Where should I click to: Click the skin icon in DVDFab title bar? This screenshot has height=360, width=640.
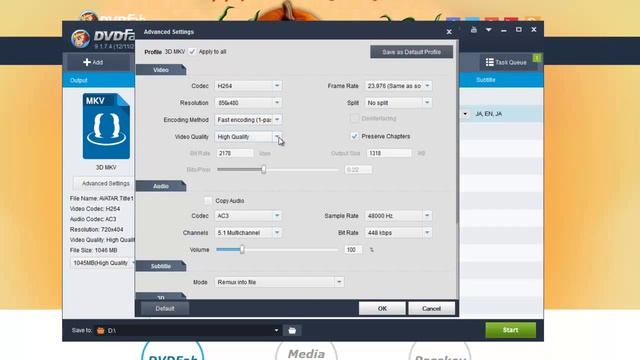[x=473, y=30]
